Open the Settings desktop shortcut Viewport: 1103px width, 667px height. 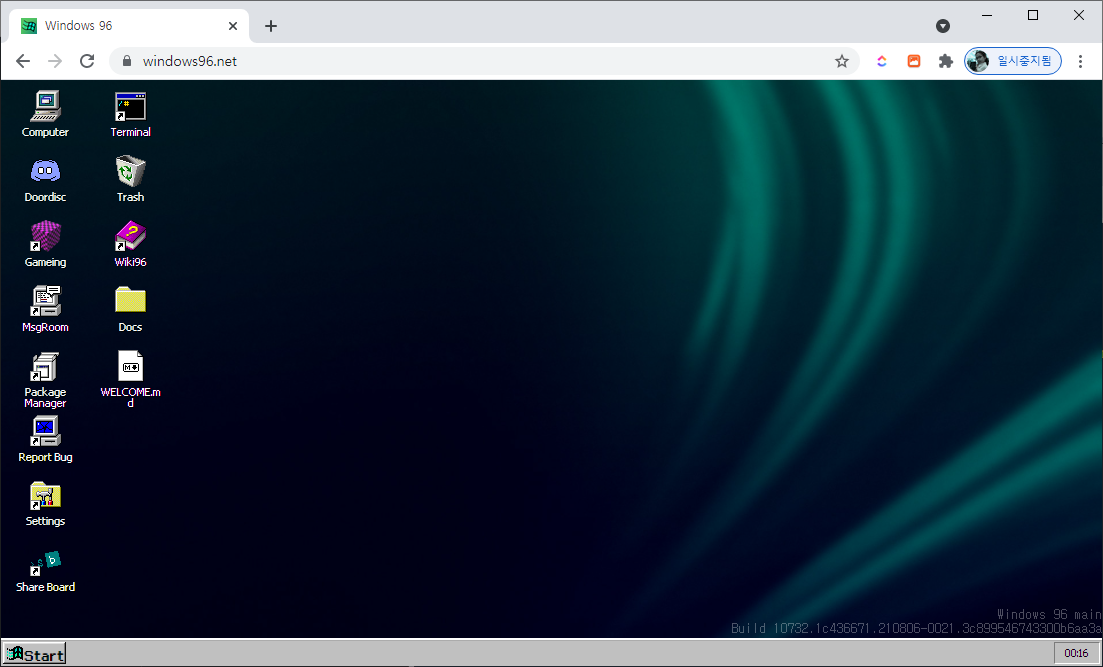pos(45,504)
